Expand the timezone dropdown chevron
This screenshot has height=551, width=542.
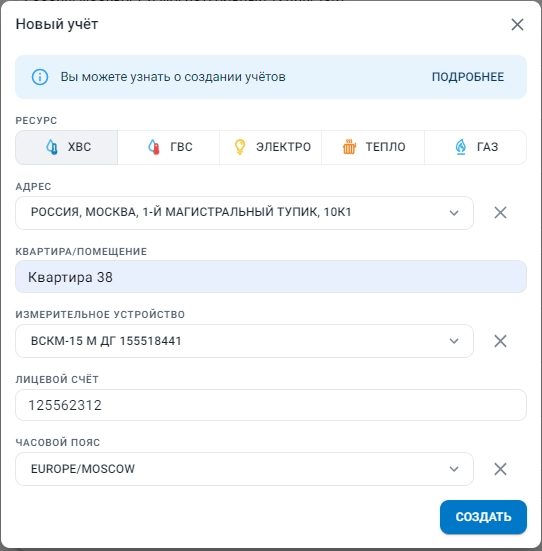click(454, 469)
